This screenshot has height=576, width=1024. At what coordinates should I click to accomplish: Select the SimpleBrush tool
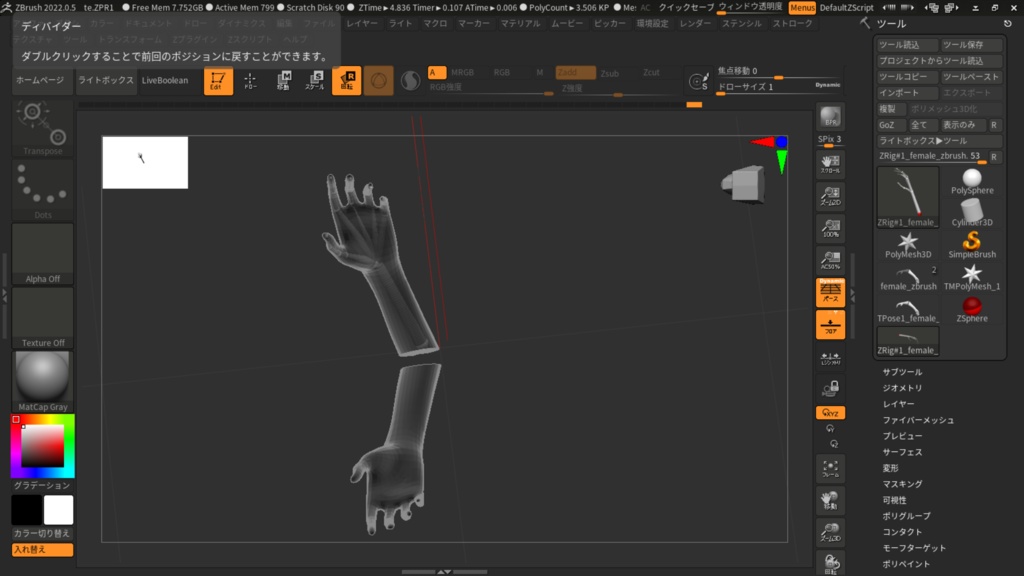pyautogui.click(x=972, y=246)
